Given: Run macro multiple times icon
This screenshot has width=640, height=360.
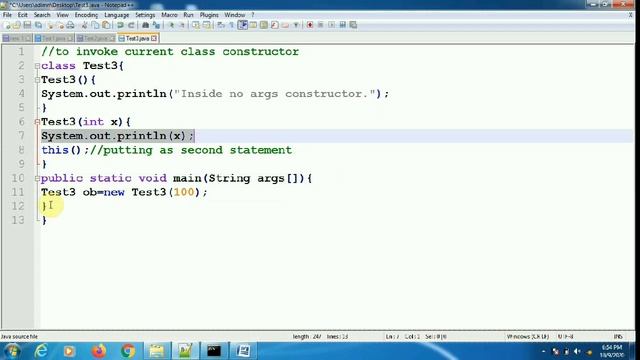Looking at the screenshot, I should pyautogui.click(x=342, y=25).
